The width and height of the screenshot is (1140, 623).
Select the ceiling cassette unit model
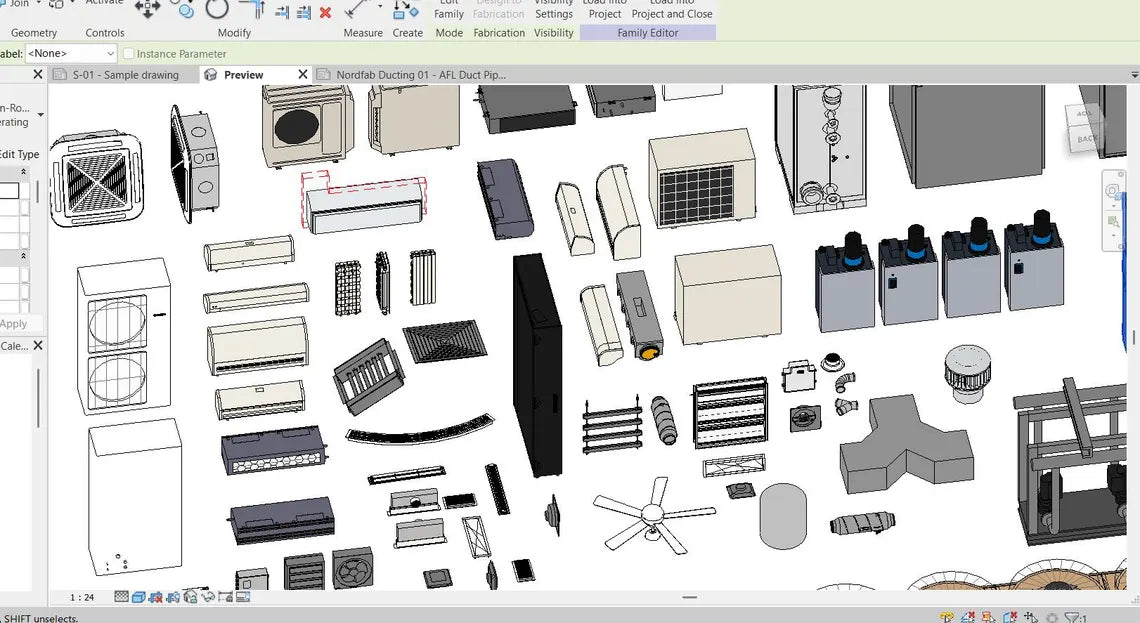click(96, 180)
